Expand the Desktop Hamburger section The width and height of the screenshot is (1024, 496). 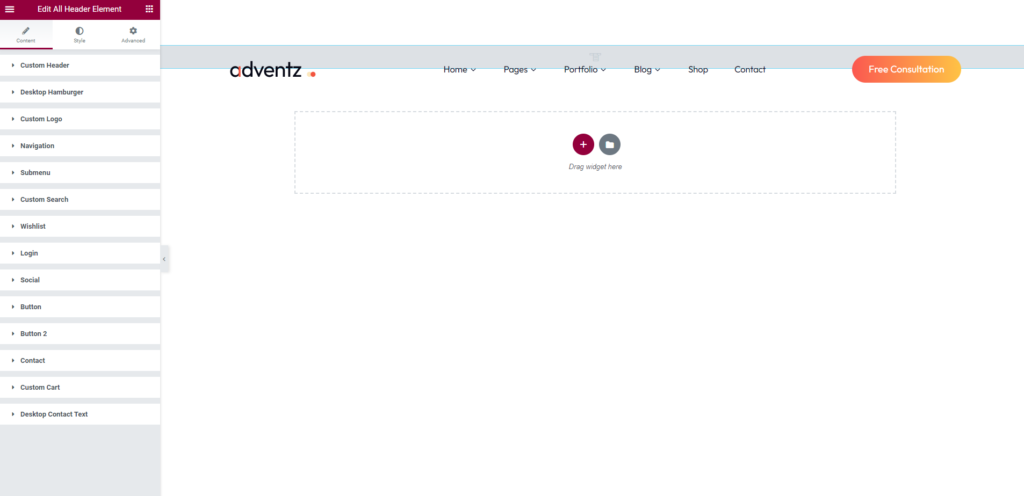tap(52, 92)
